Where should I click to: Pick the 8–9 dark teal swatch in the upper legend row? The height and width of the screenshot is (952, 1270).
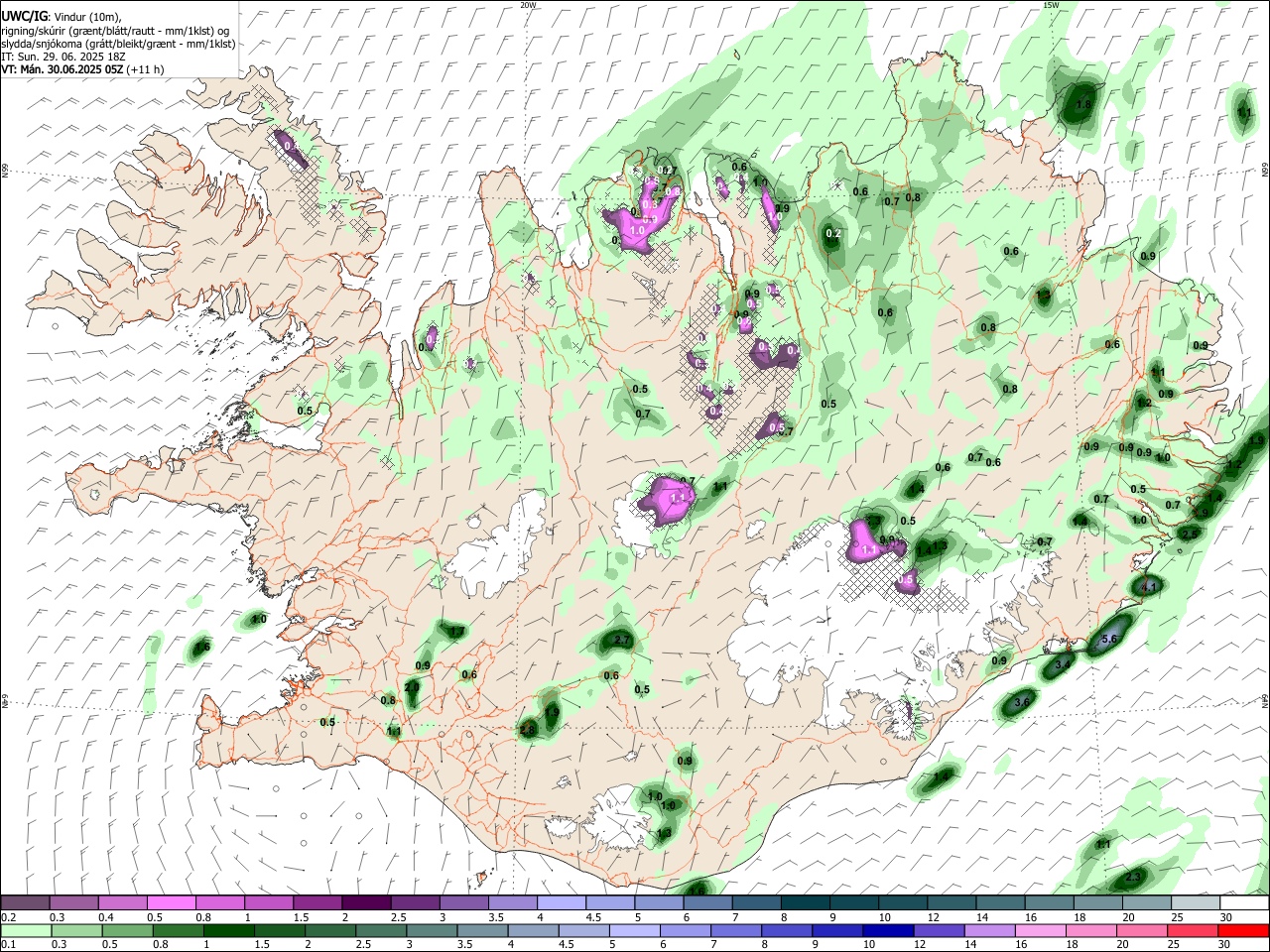click(806, 902)
